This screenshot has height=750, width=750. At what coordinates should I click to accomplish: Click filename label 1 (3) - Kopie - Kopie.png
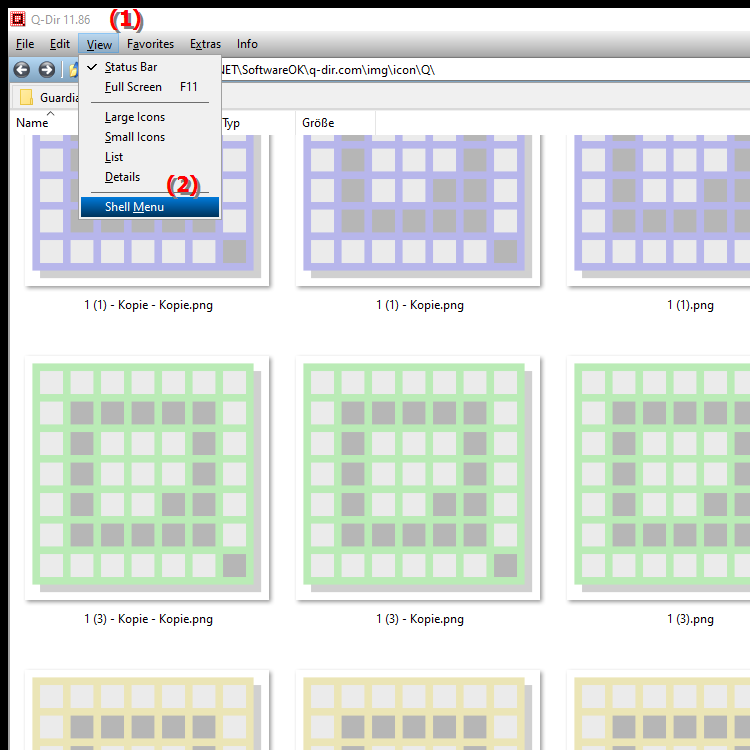tap(148, 619)
